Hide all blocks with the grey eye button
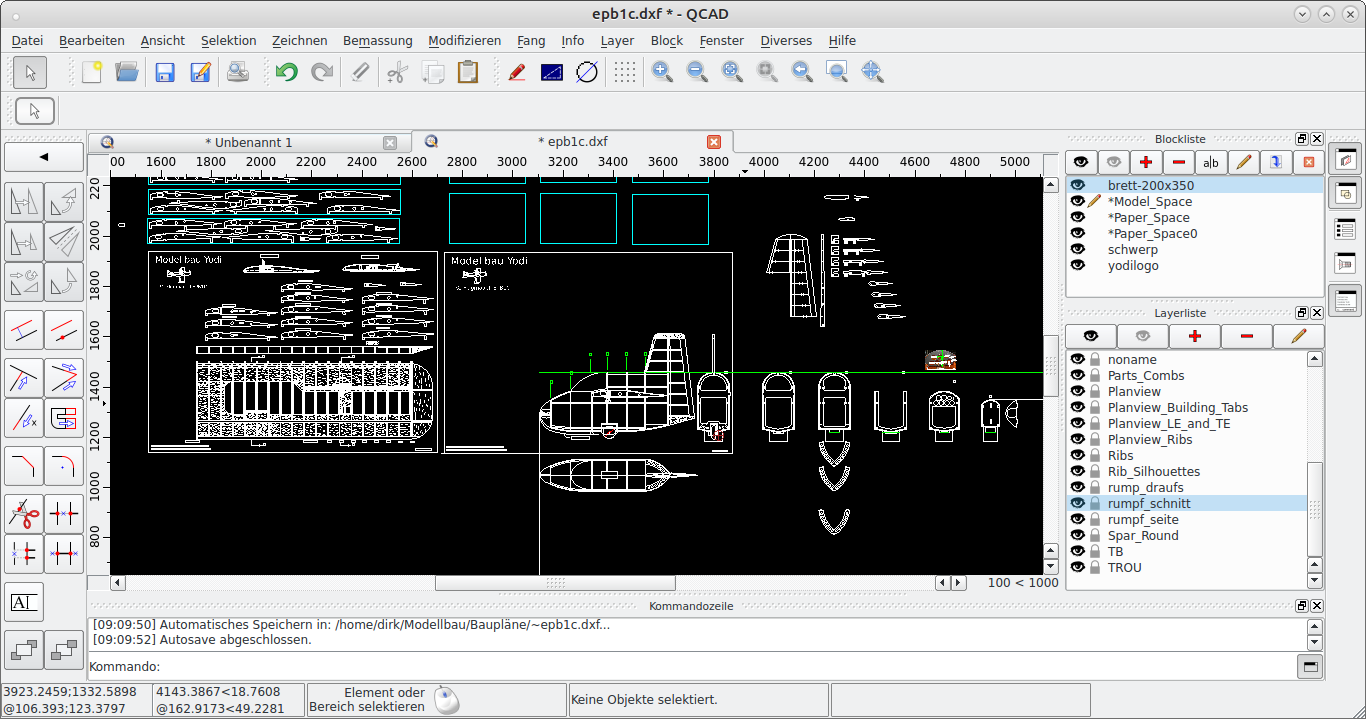Image resolution: width=1366 pixels, height=719 pixels. (1113, 162)
